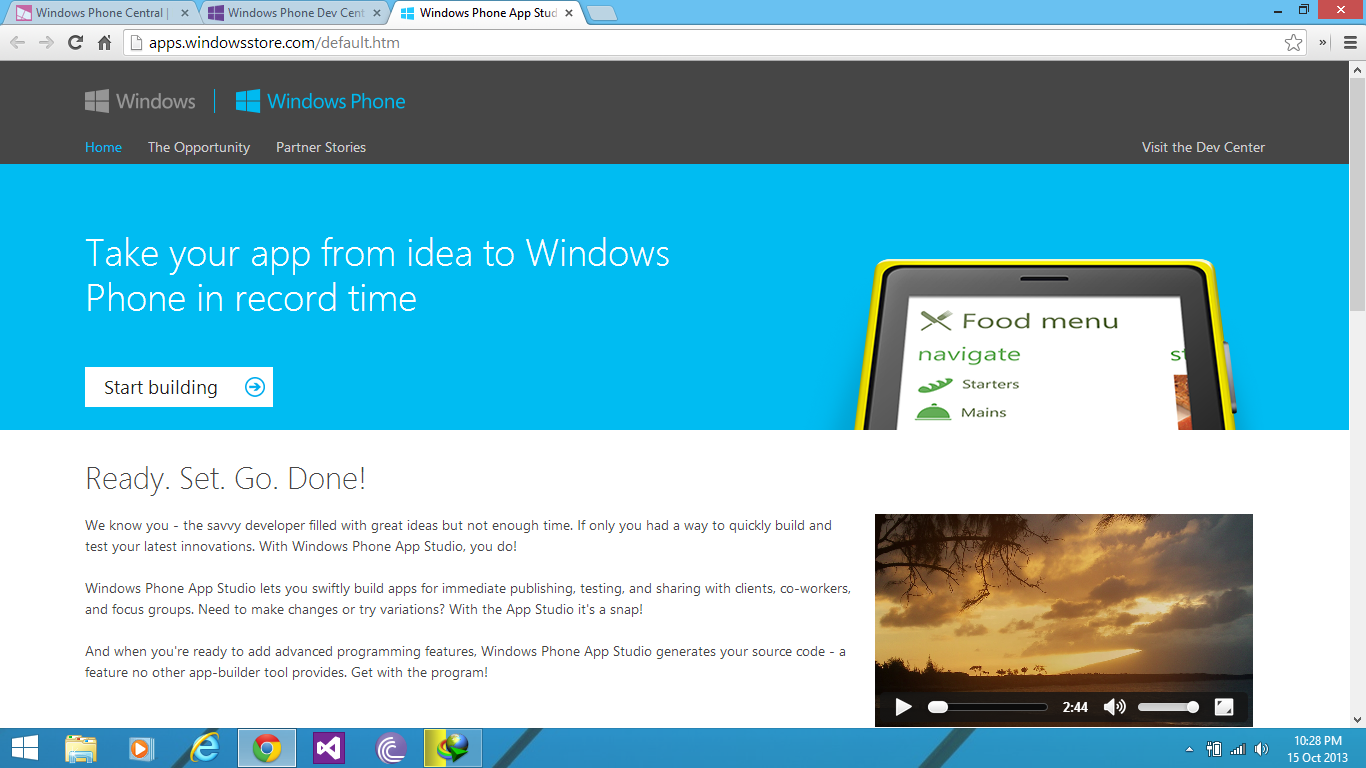Show hidden extensions via the double-chevron icon
1366x768 pixels.
pos(1323,43)
